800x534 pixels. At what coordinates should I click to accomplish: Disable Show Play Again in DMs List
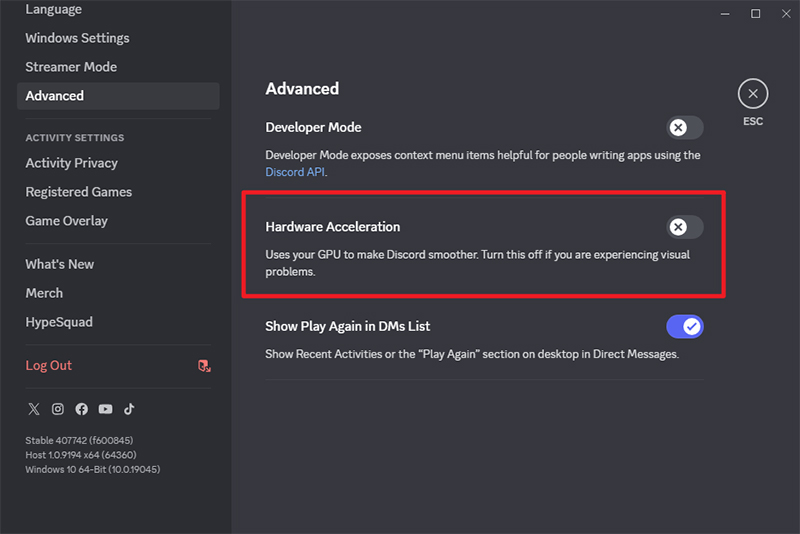[685, 326]
